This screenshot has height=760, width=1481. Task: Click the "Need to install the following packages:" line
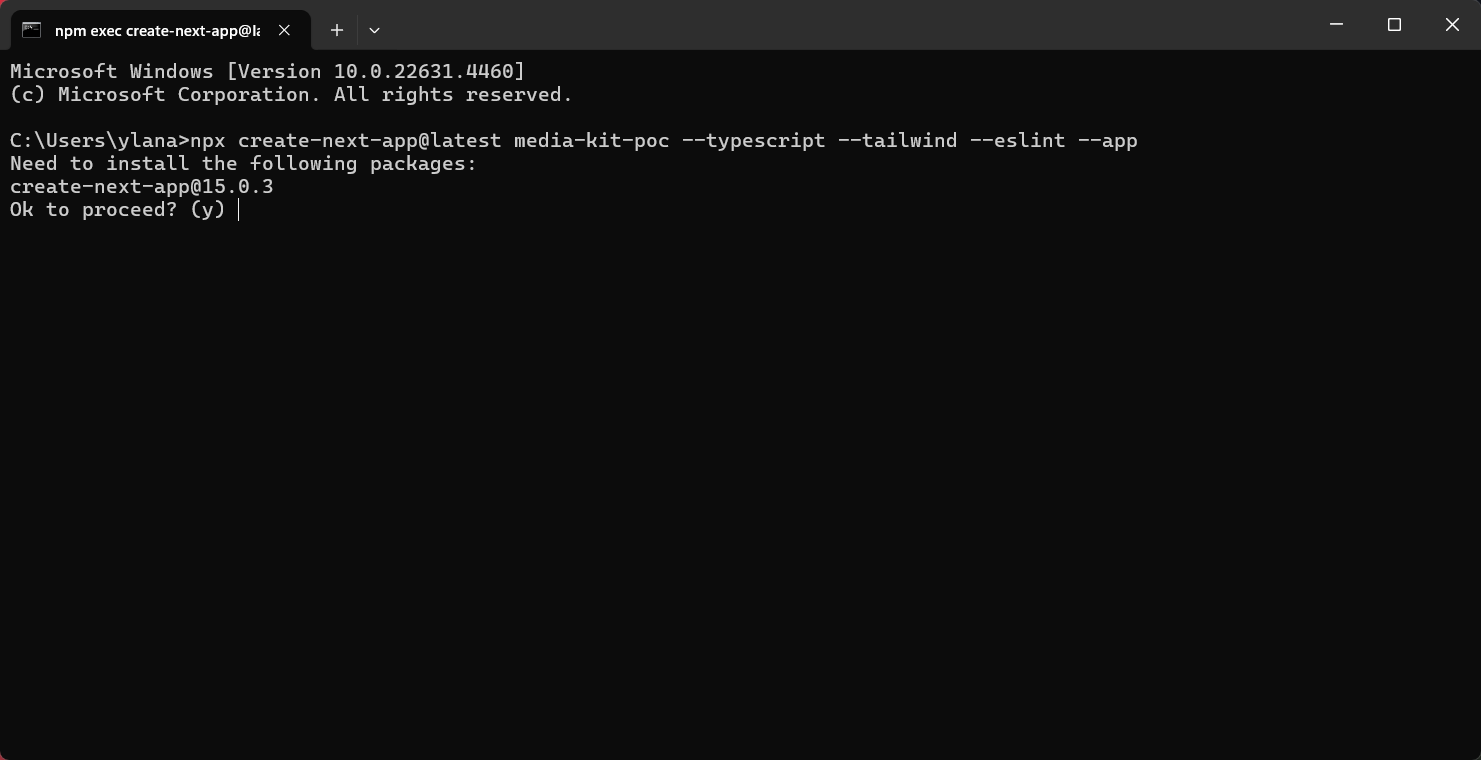(x=244, y=164)
